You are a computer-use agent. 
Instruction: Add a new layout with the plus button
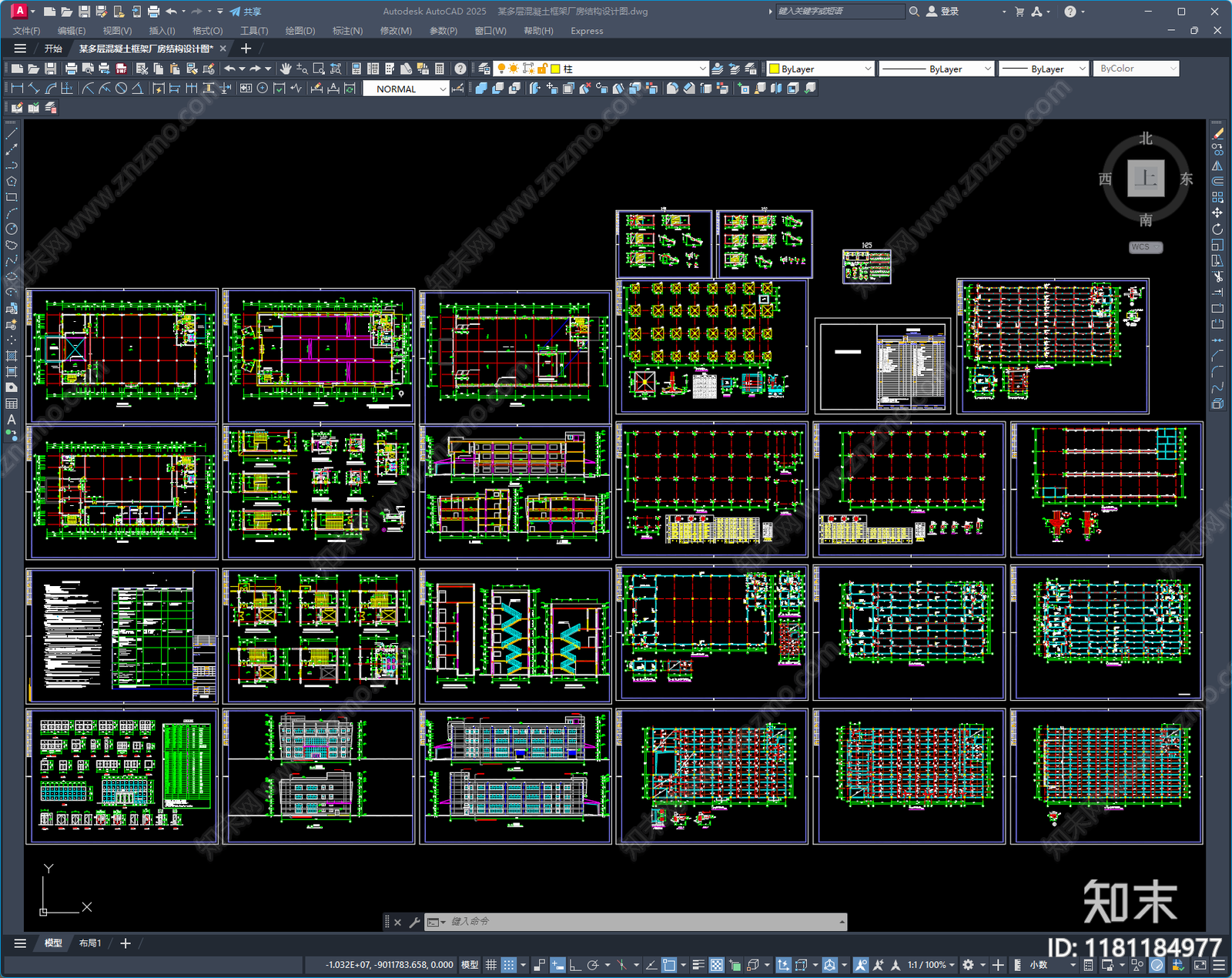coord(126,943)
